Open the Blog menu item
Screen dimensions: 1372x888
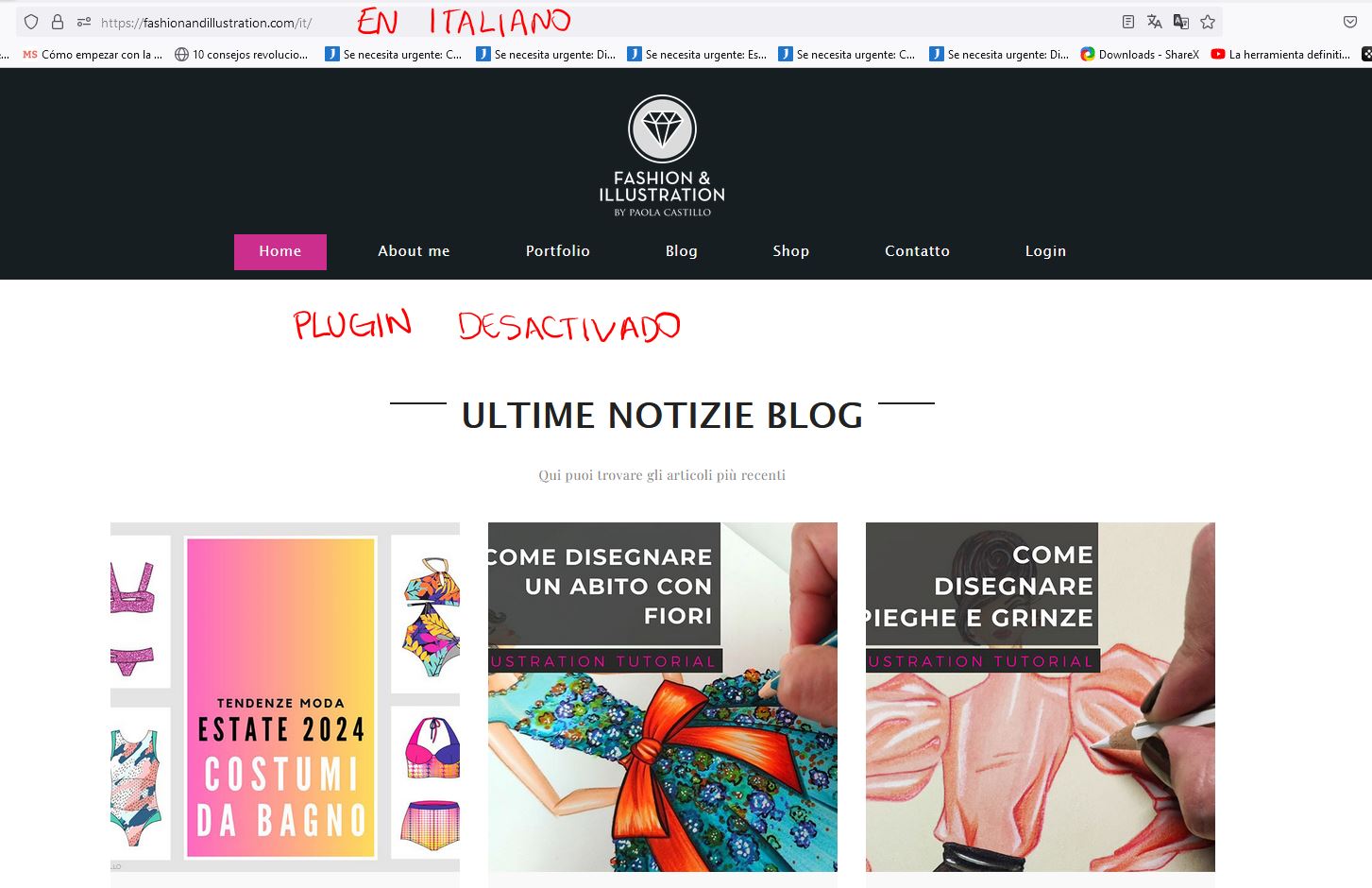682,251
